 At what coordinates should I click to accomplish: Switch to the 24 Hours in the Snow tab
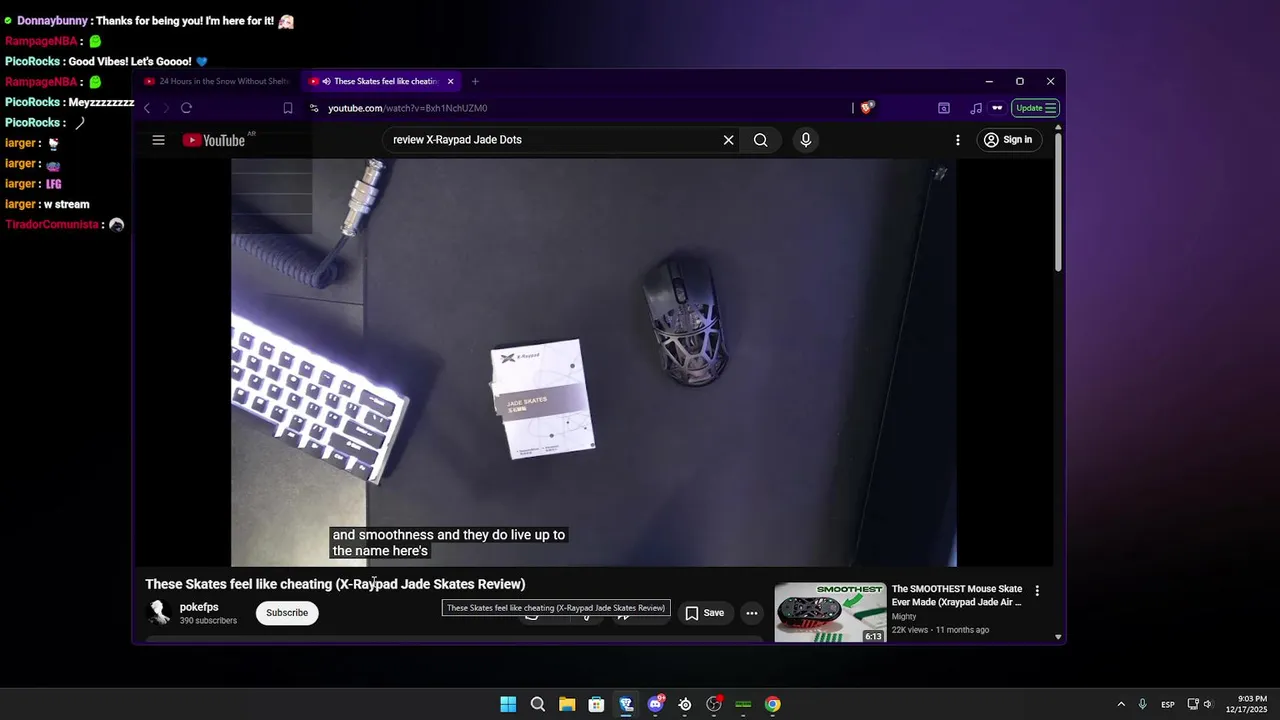click(x=216, y=81)
